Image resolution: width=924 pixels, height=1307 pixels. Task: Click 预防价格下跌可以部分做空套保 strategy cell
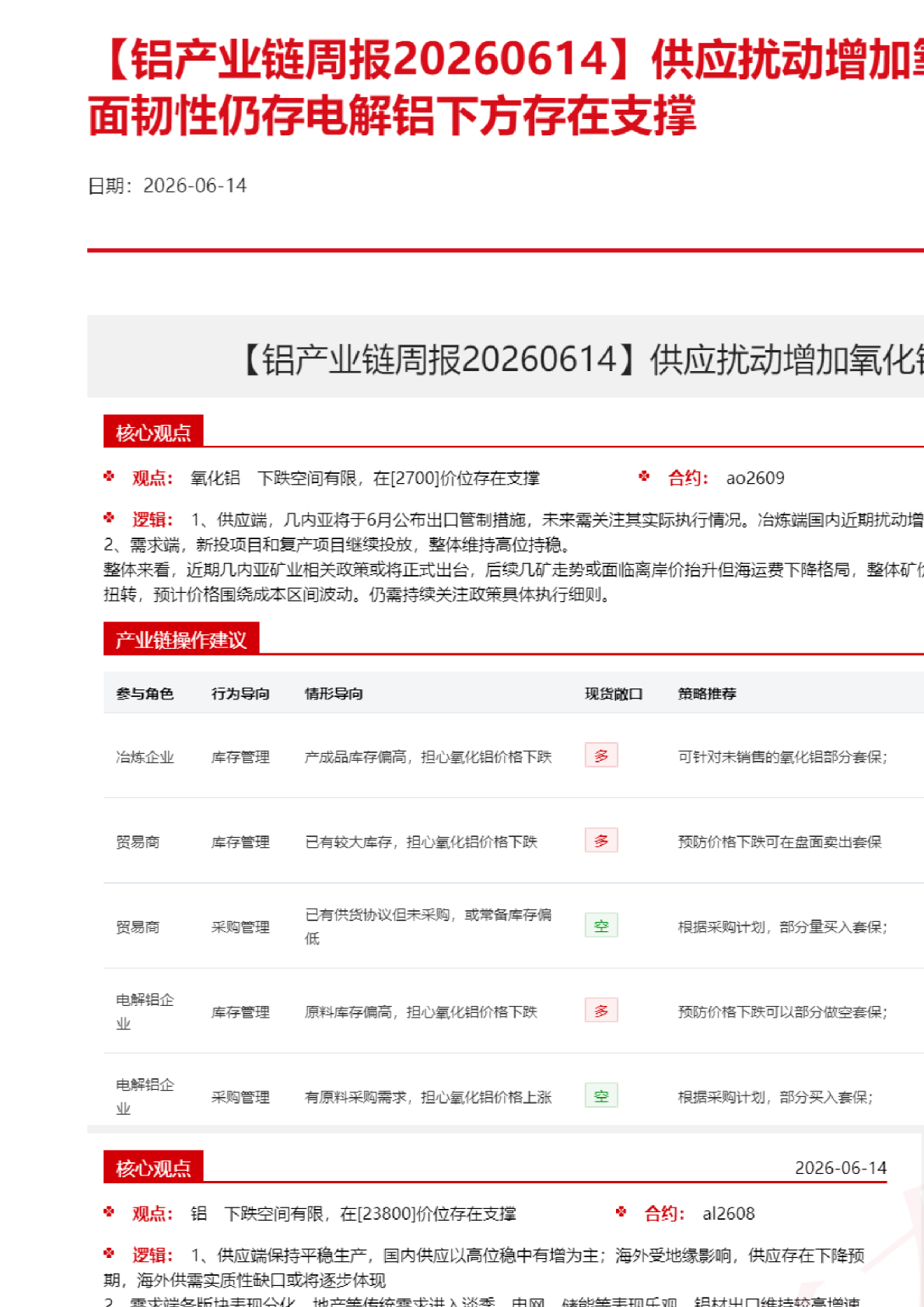(782, 1011)
